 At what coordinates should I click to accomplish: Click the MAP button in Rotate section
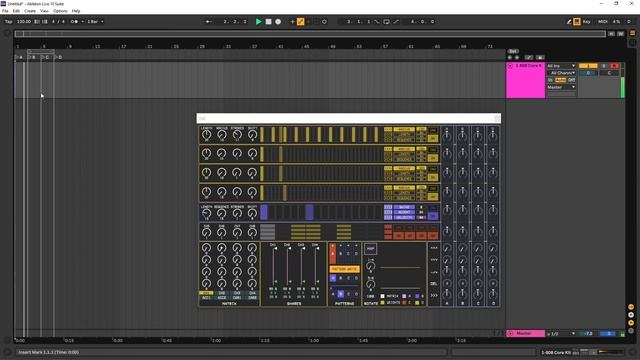pos(370,248)
